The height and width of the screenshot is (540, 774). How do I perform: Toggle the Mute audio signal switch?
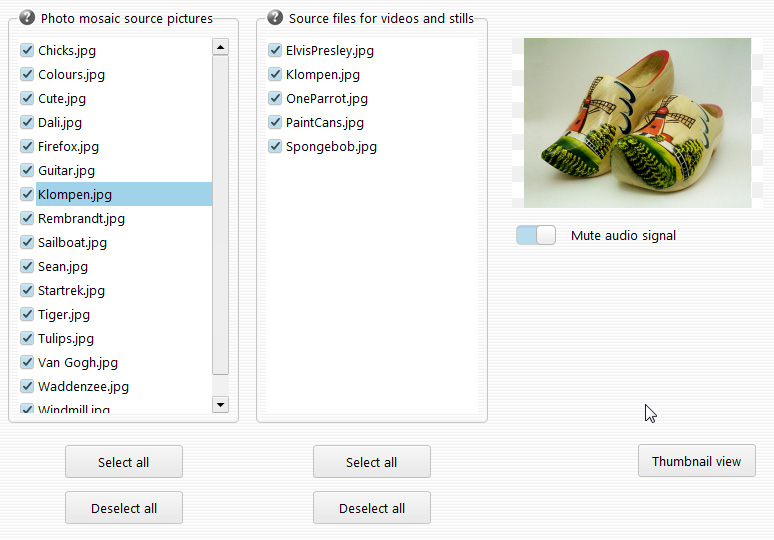point(536,235)
